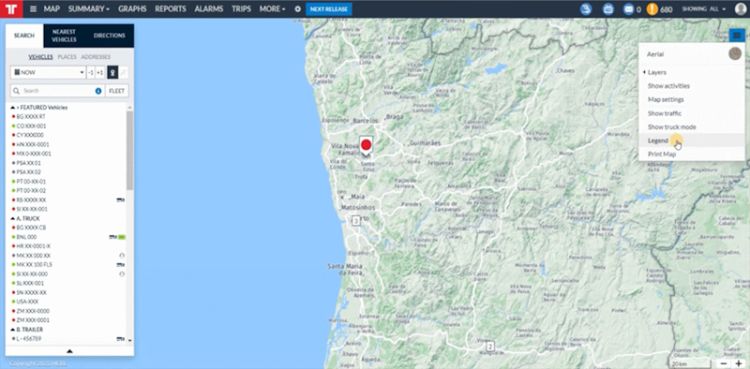
Task: Choose Print Map in map menu
Action: [x=662, y=154]
